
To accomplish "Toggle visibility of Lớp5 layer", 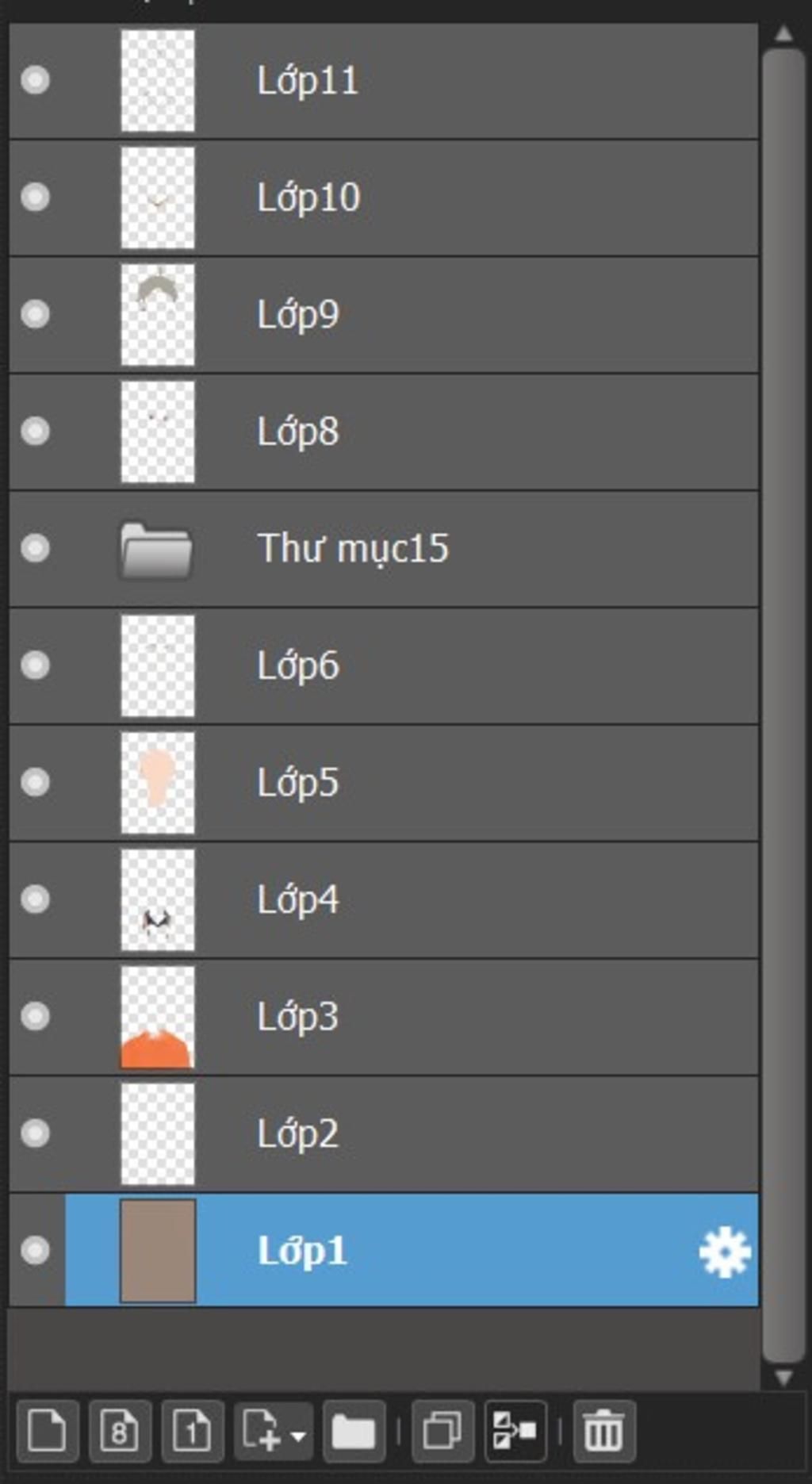I will click(x=35, y=782).
